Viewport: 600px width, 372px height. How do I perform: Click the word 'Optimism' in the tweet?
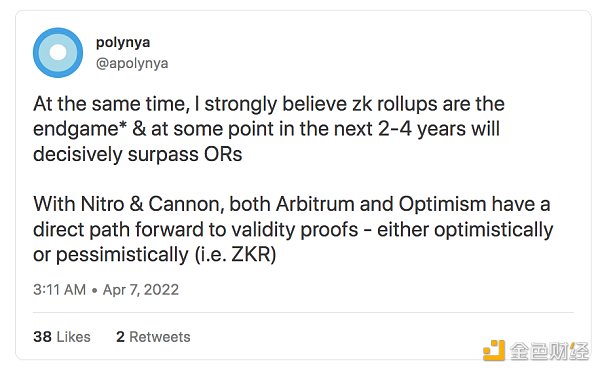[x=442, y=204]
